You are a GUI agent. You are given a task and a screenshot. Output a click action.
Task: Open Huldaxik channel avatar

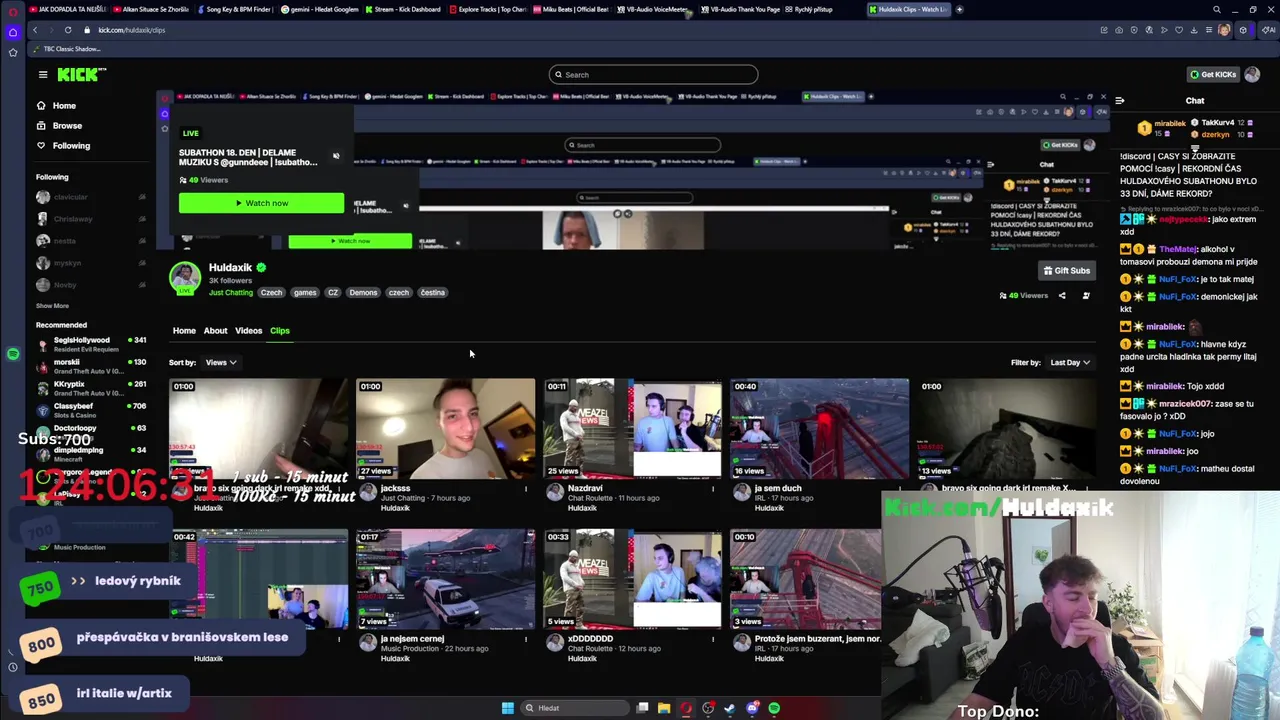tap(185, 278)
